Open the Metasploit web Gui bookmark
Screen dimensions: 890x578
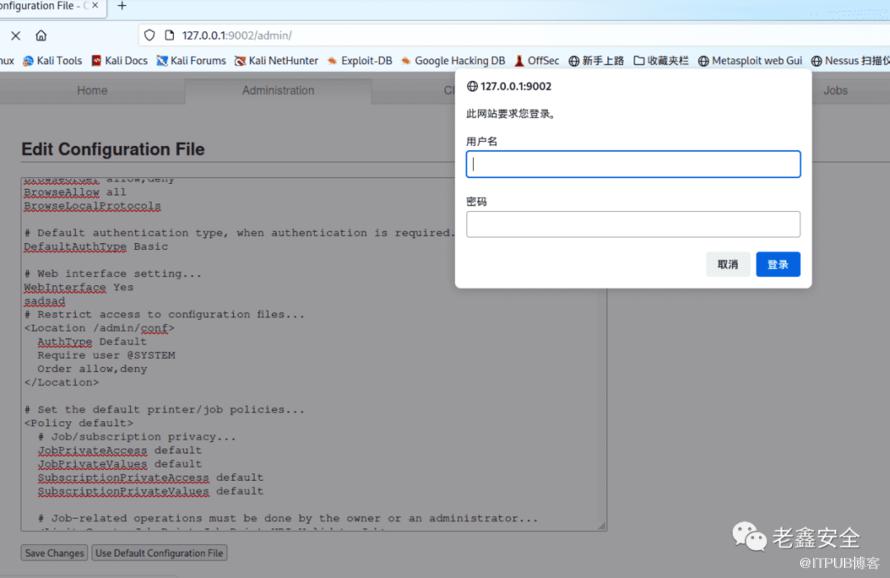pyautogui.click(x=749, y=60)
